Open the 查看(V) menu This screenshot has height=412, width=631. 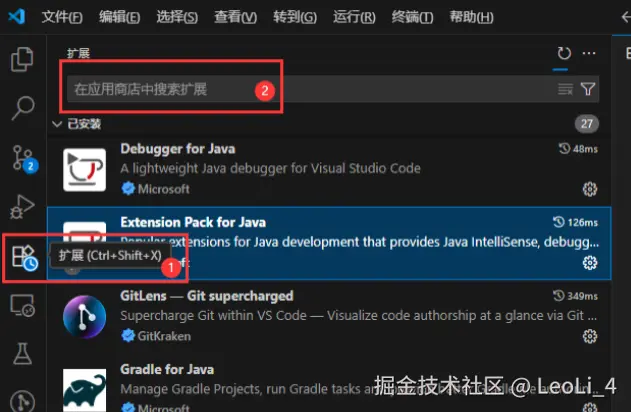point(235,17)
